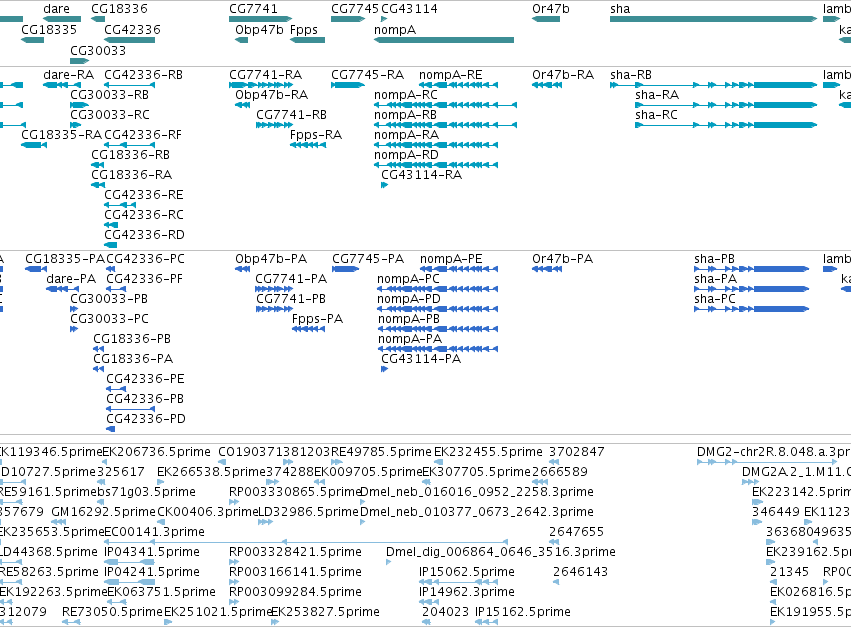851x627 pixels.
Task: Select the CG7741 gene bar
Action: (x=261, y=19)
